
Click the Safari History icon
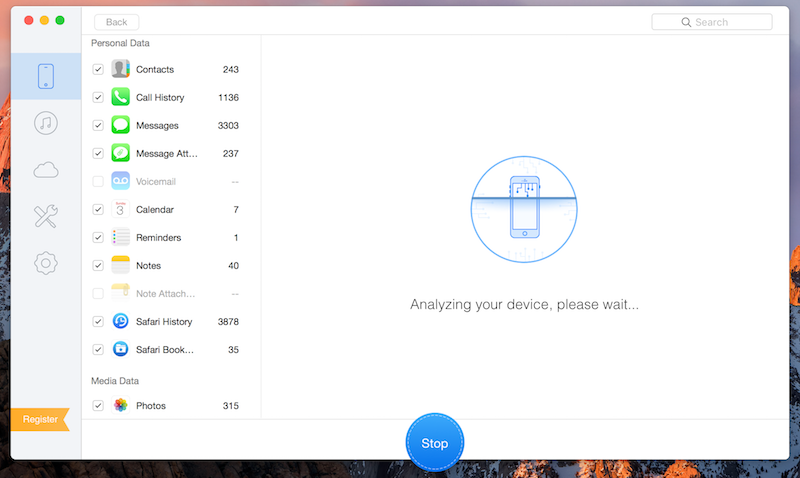click(121, 321)
